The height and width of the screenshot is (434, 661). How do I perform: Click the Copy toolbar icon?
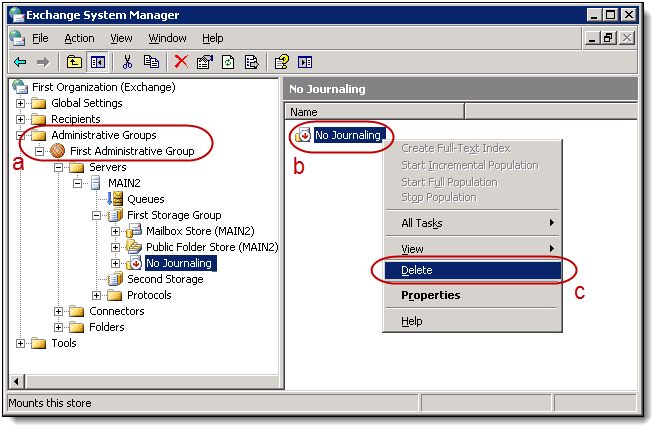point(151,62)
